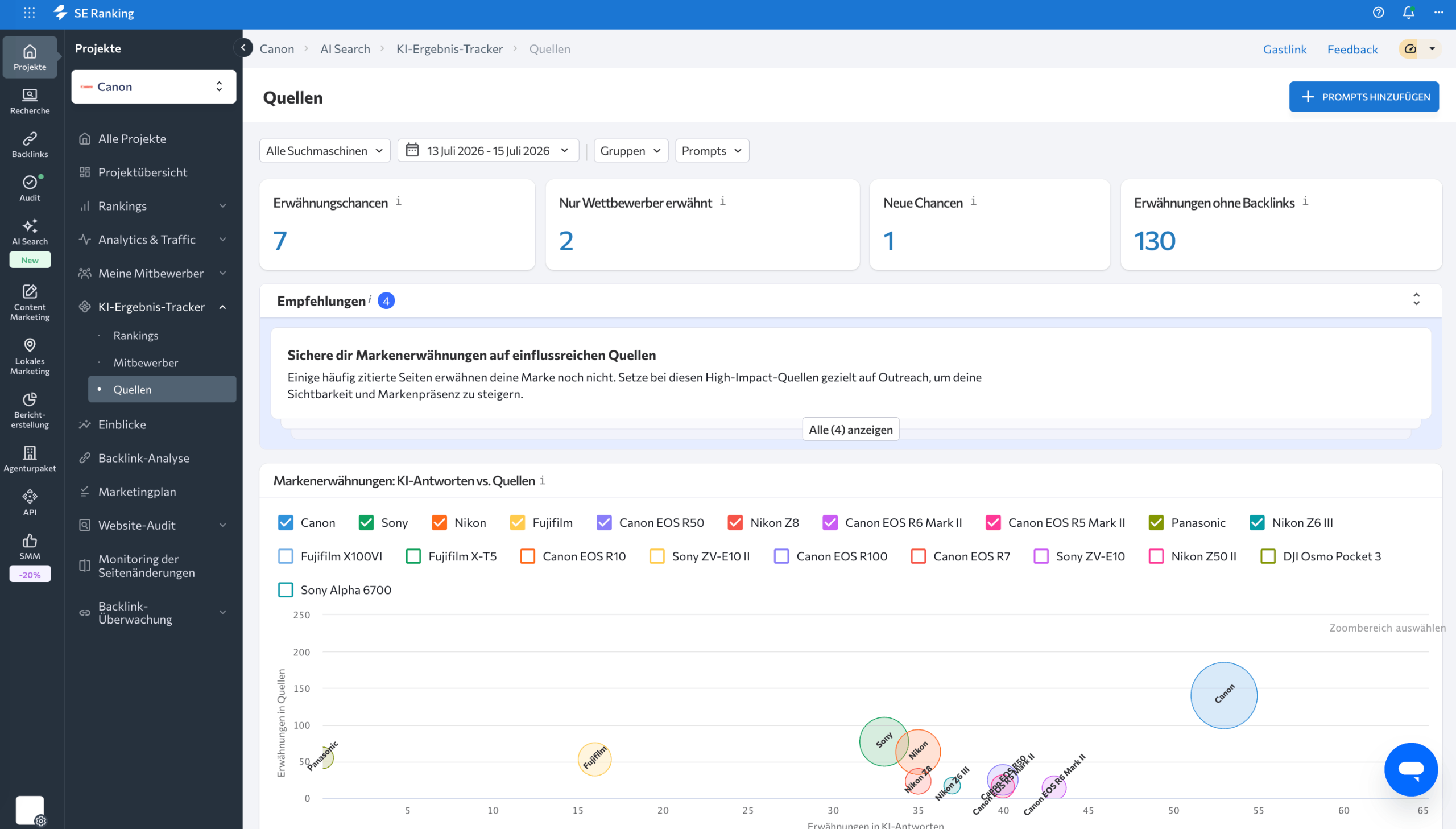
Task: Click info icon next to Erwähnungschancen
Action: click(x=399, y=201)
